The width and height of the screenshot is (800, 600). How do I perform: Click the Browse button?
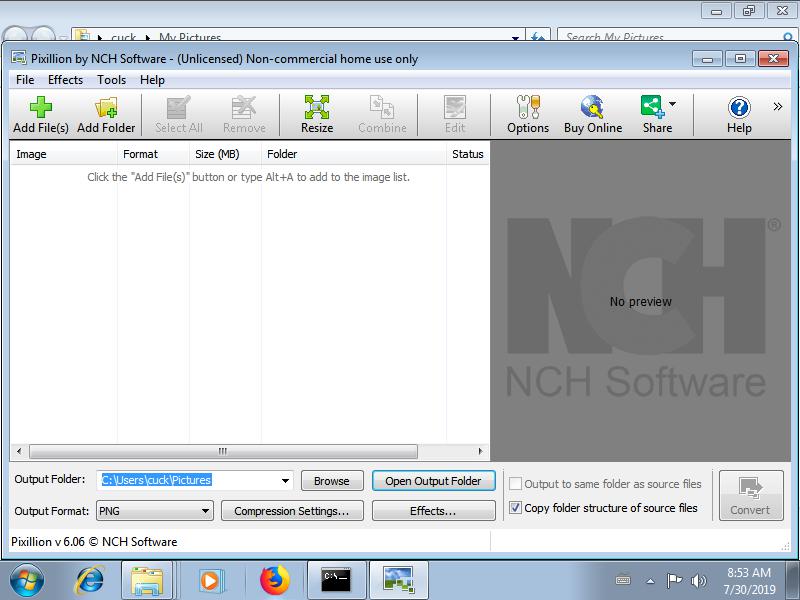point(331,481)
